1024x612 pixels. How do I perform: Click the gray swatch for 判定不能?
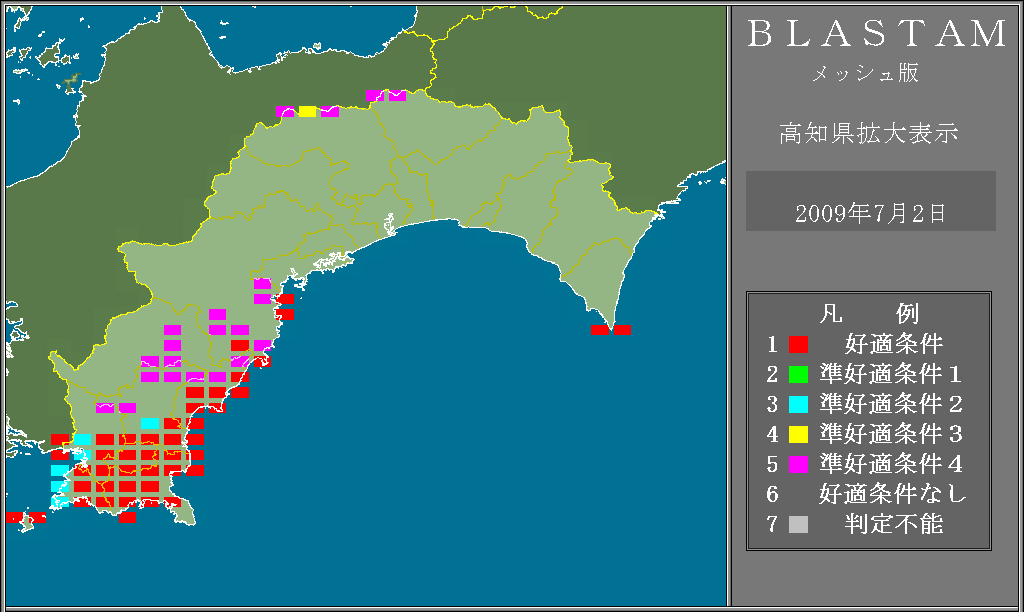(798, 524)
